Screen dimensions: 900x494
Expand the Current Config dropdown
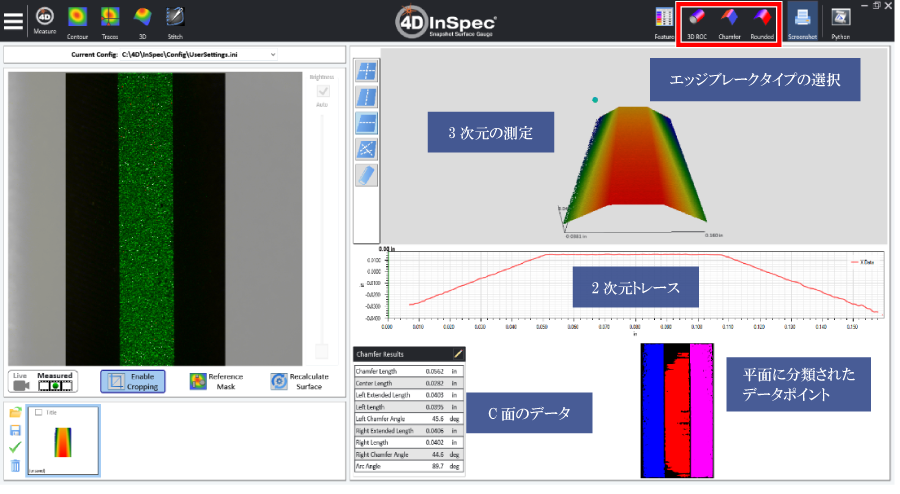click(x=273, y=55)
